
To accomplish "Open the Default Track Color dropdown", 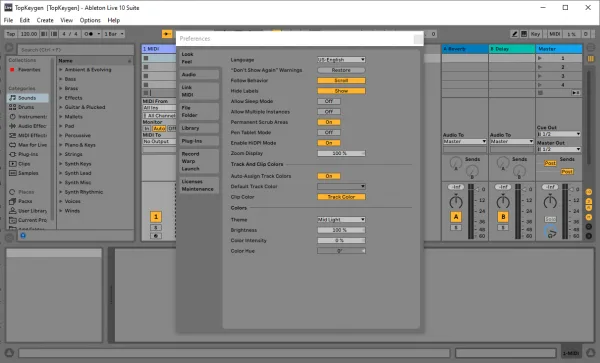I will (341, 186).
